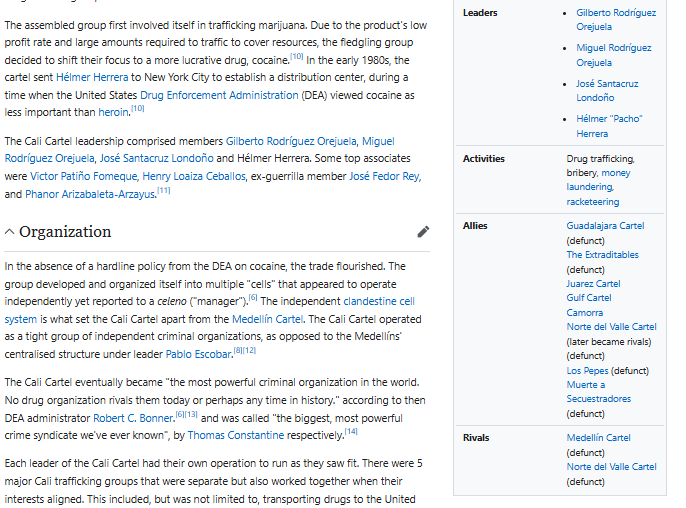The width and height of the screenshot is (686, 508).
Task: Open Medellín Cartel under Rivals
Action: pos(598,438)
